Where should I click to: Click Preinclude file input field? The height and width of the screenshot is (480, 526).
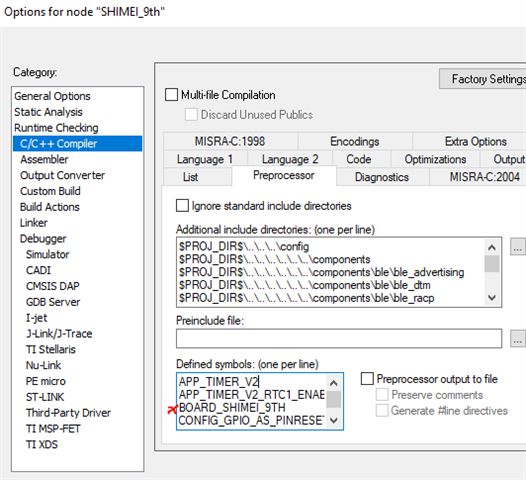(339, 338)
